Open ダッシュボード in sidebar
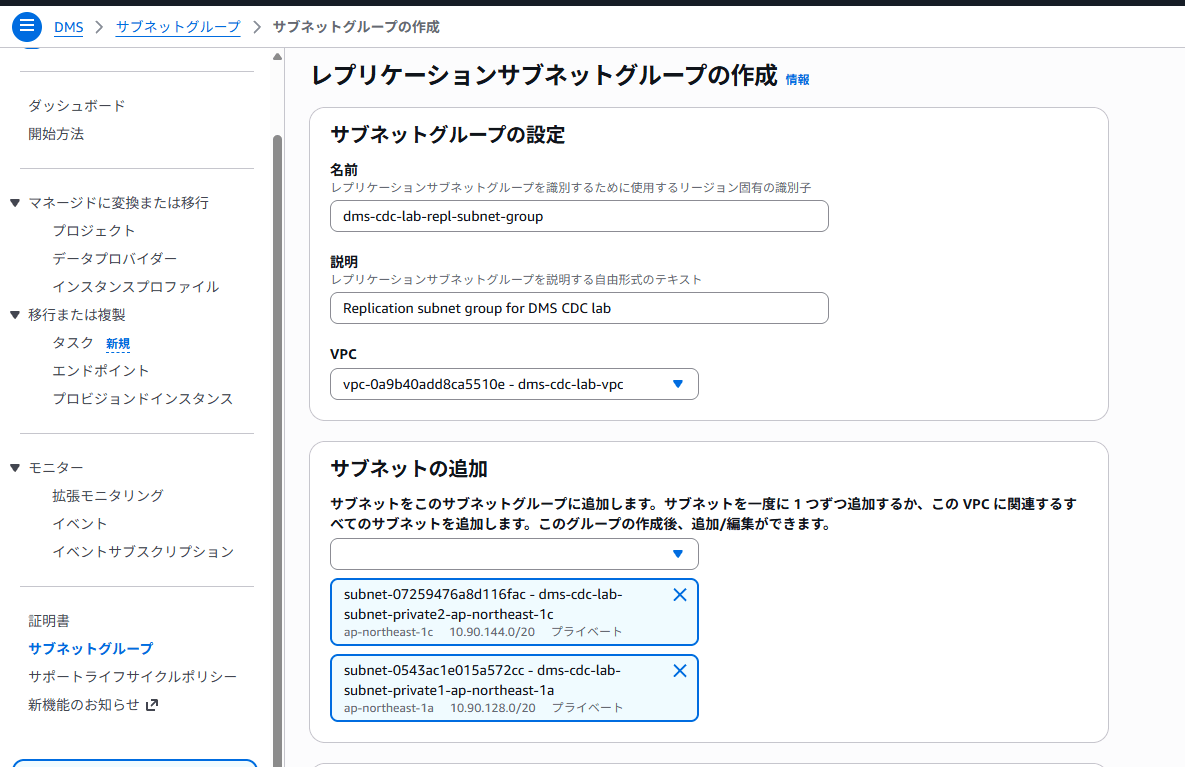Screen dimensions: 1185x767 (x=76, y=106)
